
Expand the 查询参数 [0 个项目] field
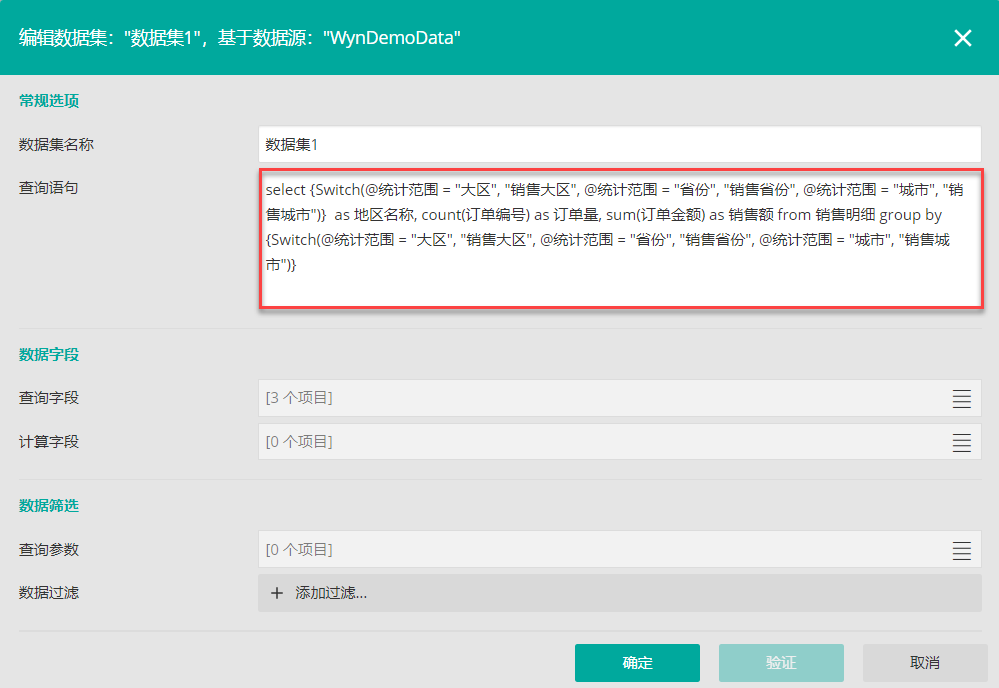619,549
